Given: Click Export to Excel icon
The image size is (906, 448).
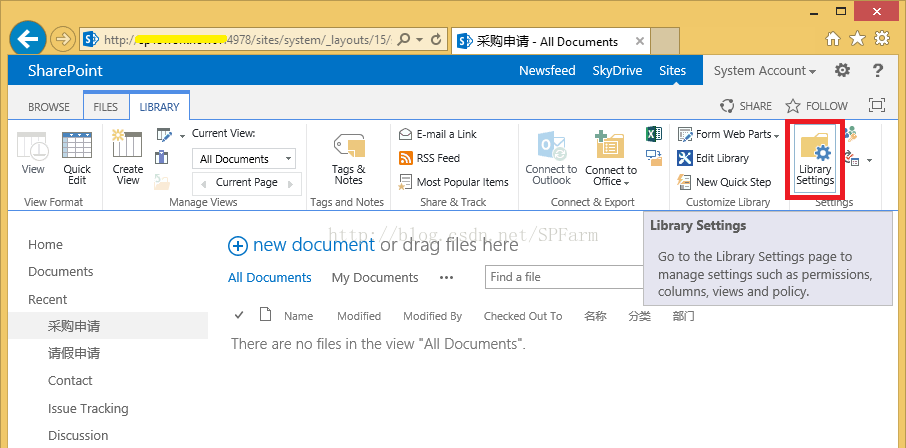Looking at the screenshot, I should click(653, 134).
